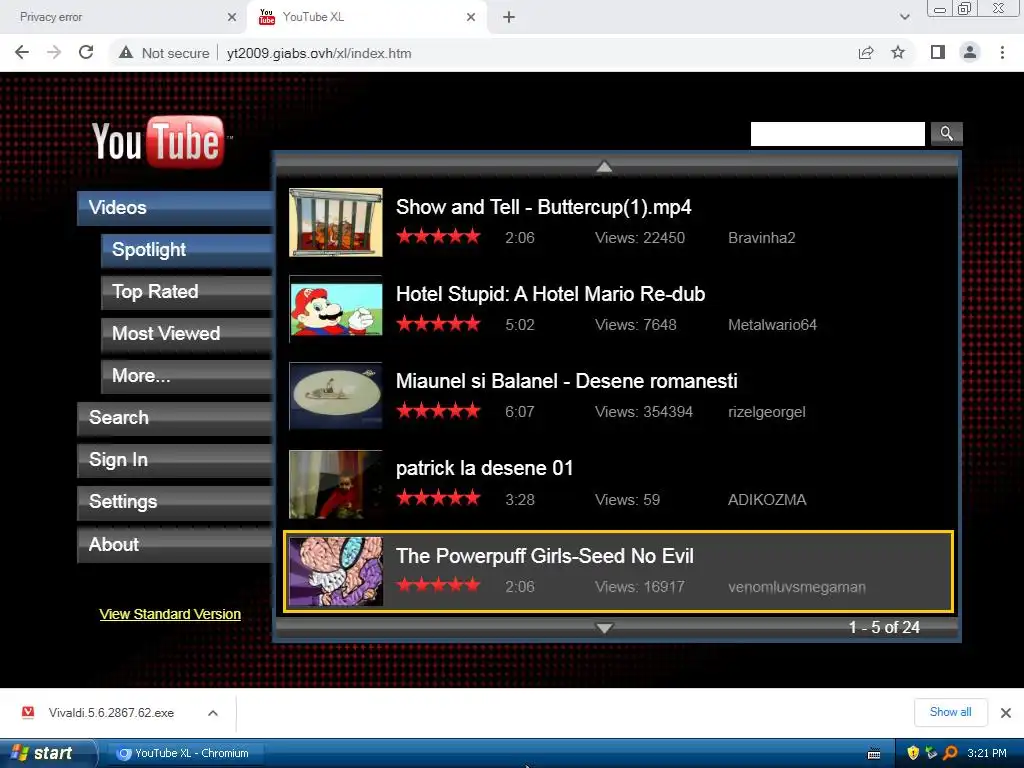Open the Windows start menu
Screen dimensions: 1024x768
coord(47,753)
